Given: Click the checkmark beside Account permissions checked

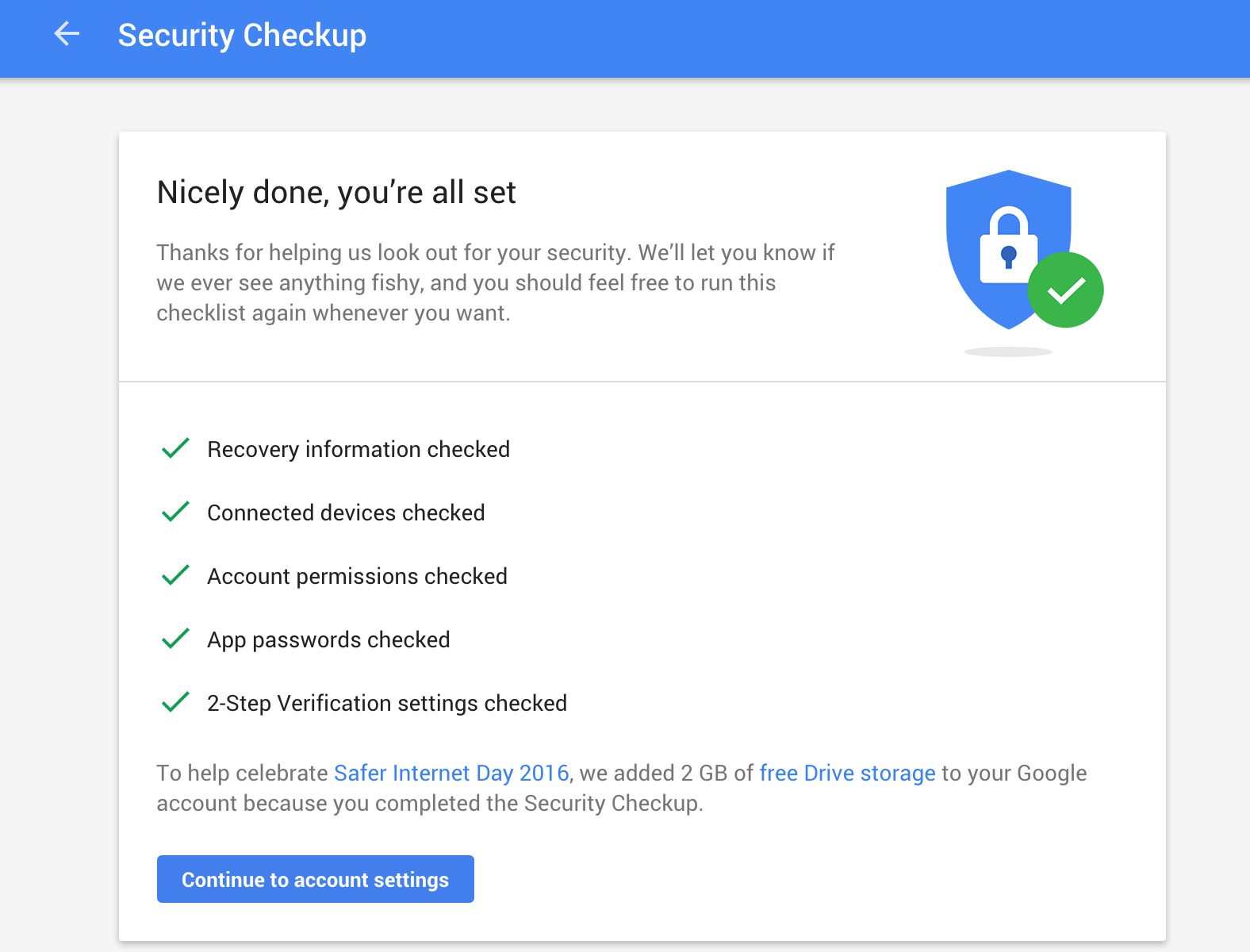Looking at the screenshot, I should click(174, 576).
